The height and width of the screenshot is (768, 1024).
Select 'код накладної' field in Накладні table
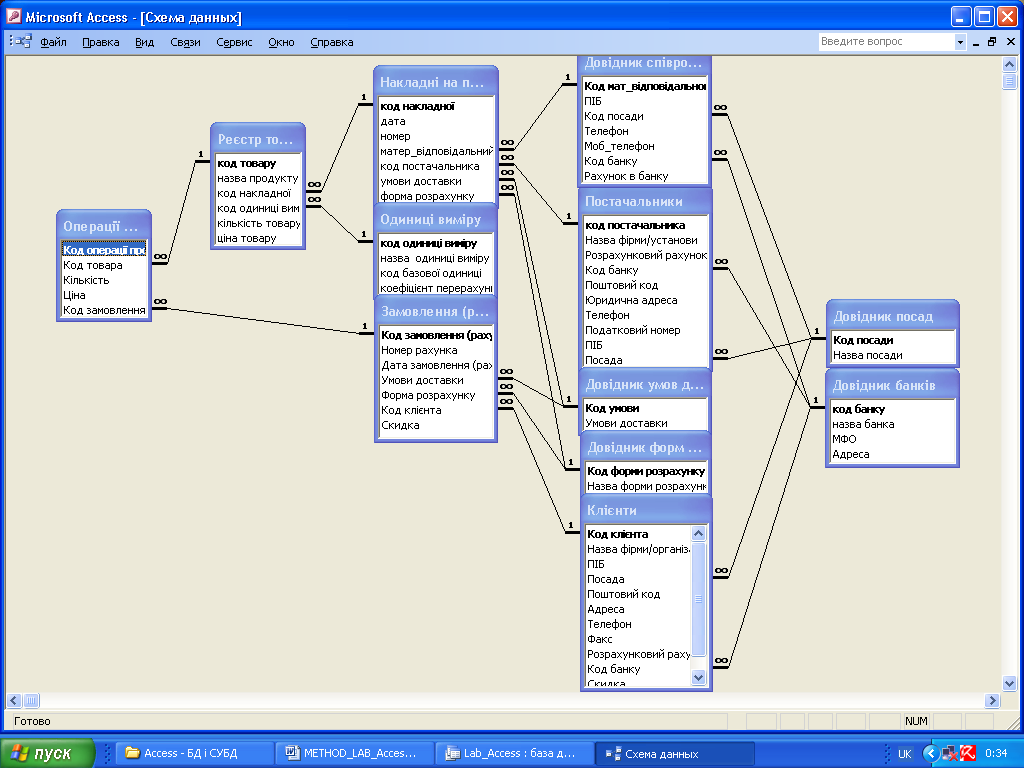click(436, 106)
